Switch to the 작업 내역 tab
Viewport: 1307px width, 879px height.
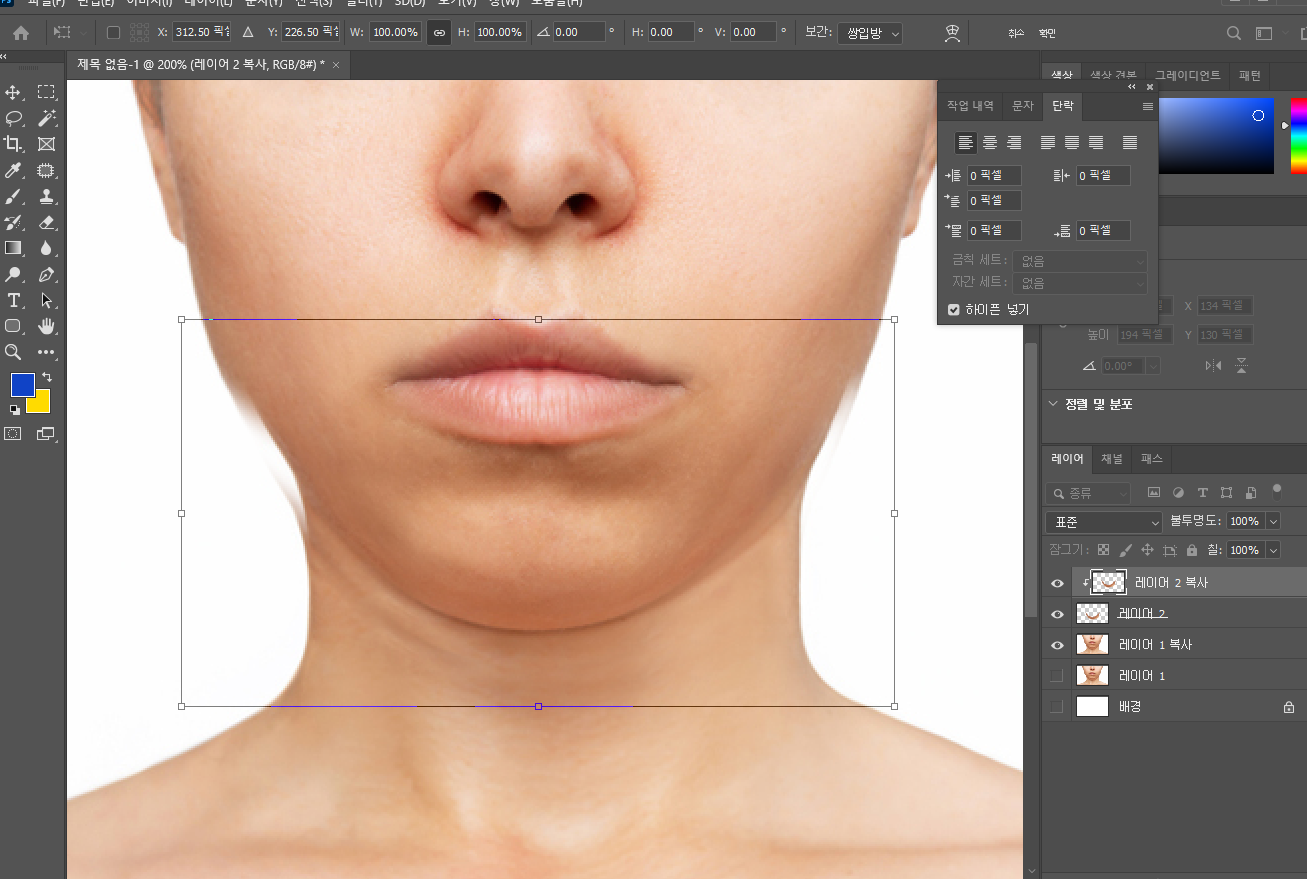pos(970,105)
